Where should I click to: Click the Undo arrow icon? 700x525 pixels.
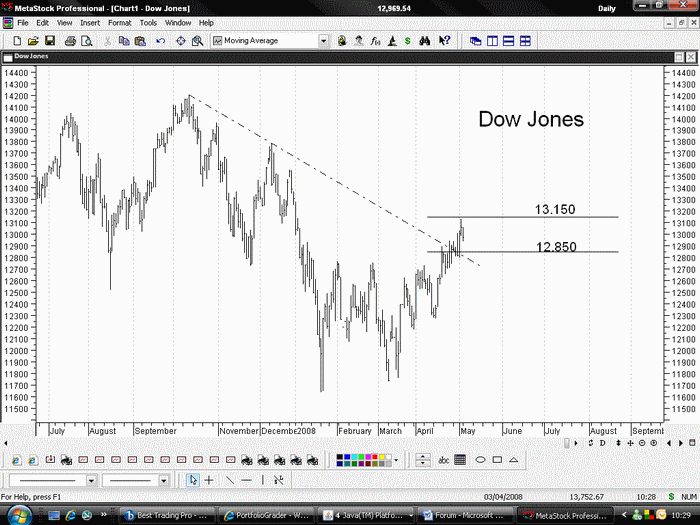click(161, 41)
